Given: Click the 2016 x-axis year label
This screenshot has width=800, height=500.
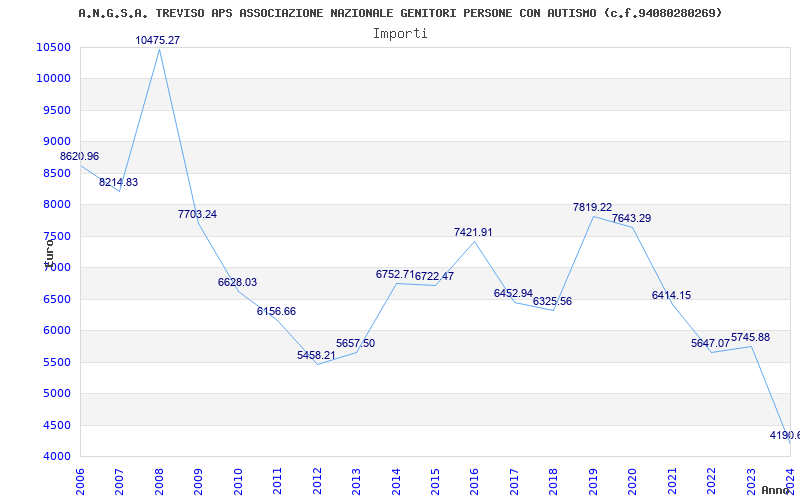Looking at the screenshot, I should 474,482.
